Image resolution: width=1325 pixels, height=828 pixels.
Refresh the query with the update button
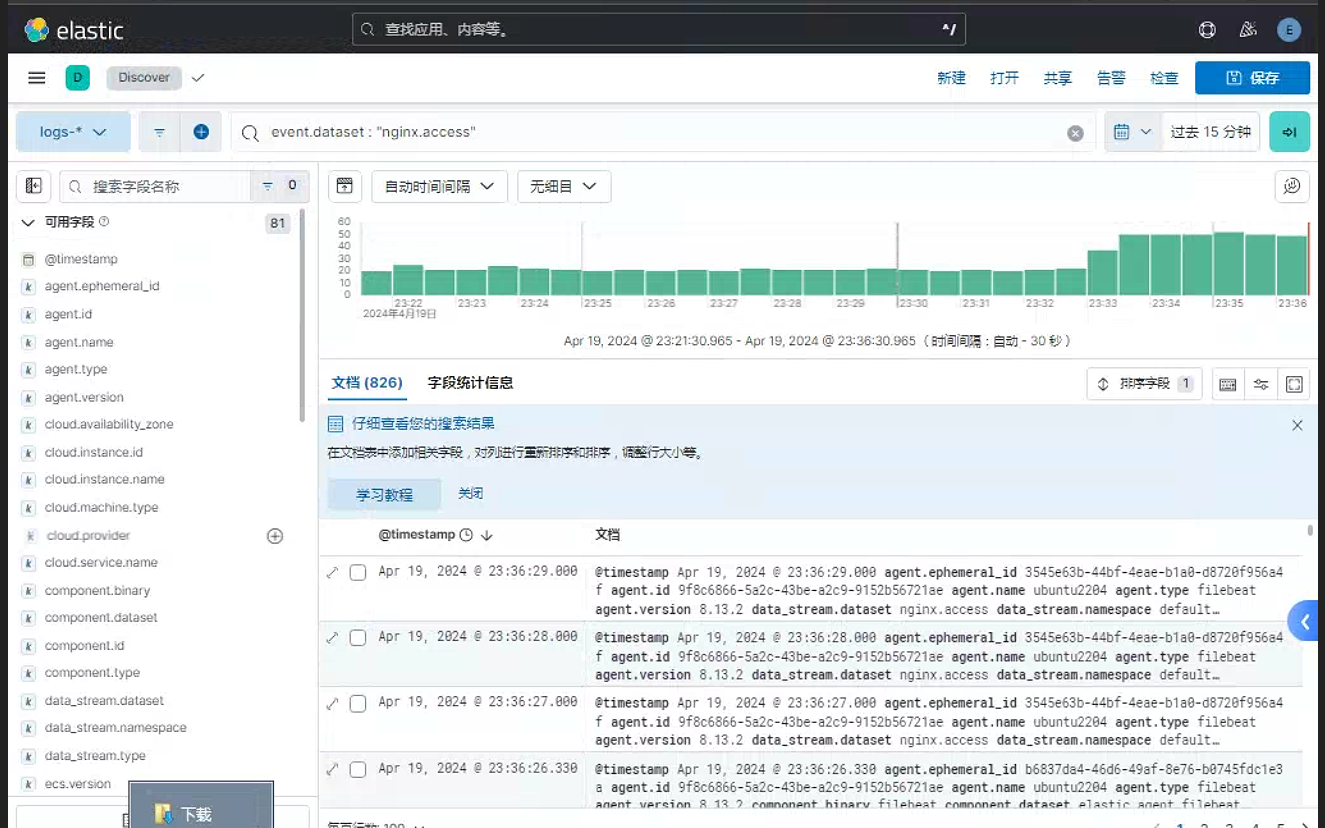[x=1289, y=132]
